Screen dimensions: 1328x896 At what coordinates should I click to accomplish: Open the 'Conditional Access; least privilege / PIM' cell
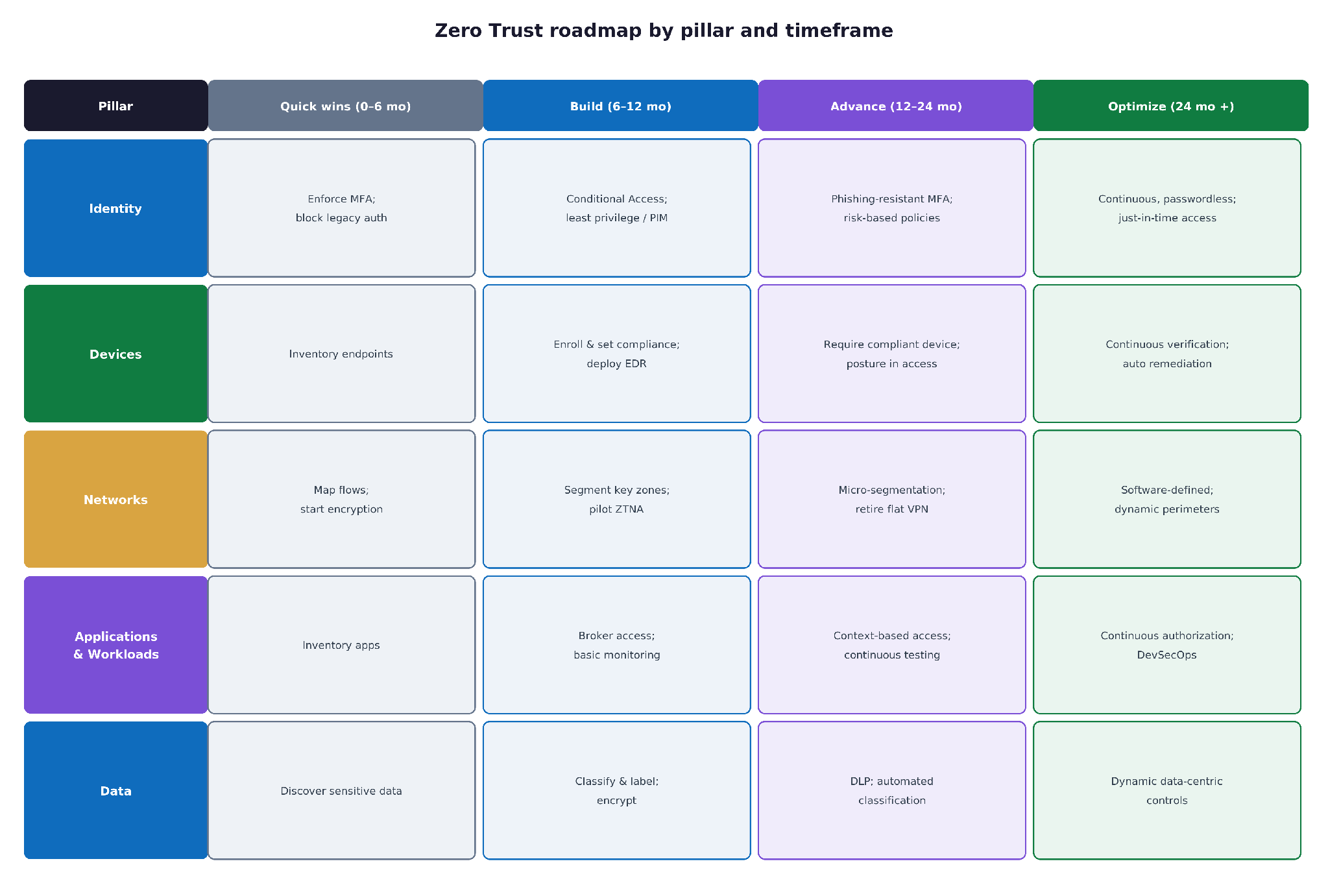pyautogui.click(x=616, y=208)
